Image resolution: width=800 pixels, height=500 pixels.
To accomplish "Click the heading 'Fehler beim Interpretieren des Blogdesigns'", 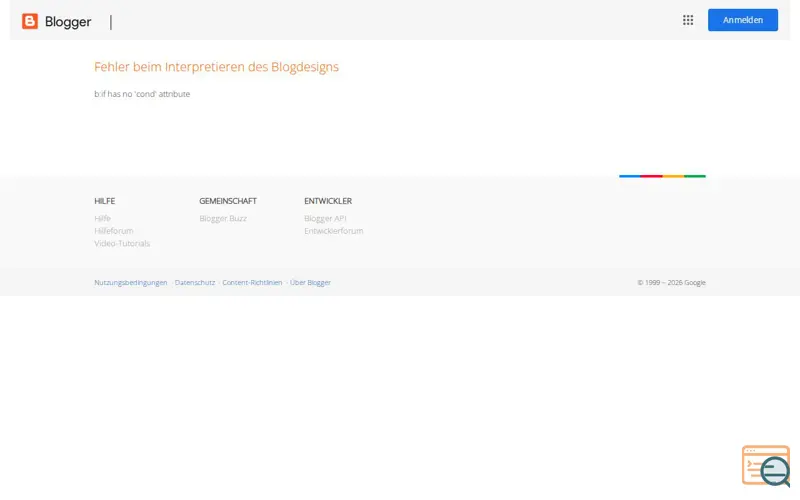I will 216,67.
